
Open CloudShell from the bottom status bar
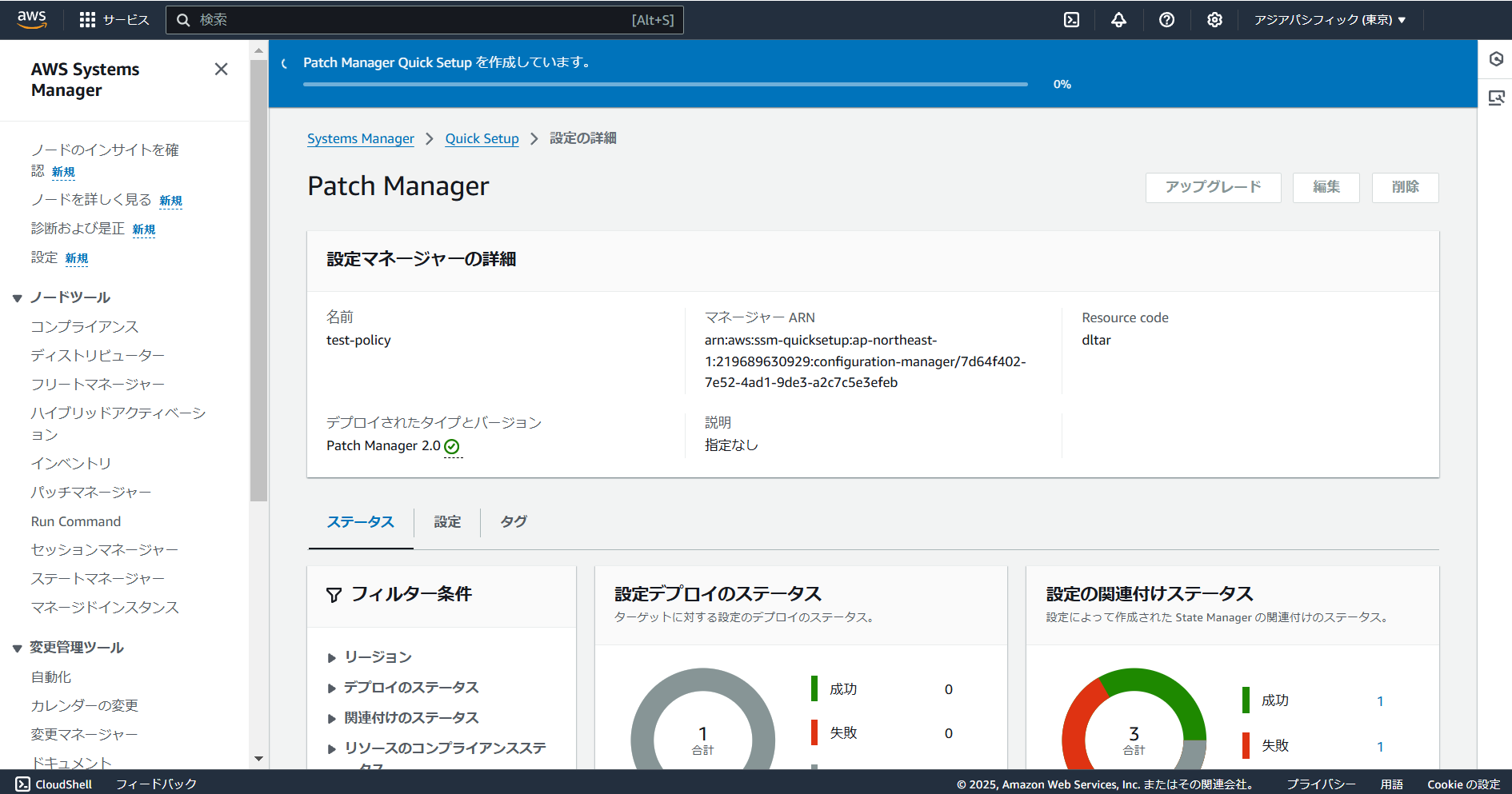tap(53, 784)
